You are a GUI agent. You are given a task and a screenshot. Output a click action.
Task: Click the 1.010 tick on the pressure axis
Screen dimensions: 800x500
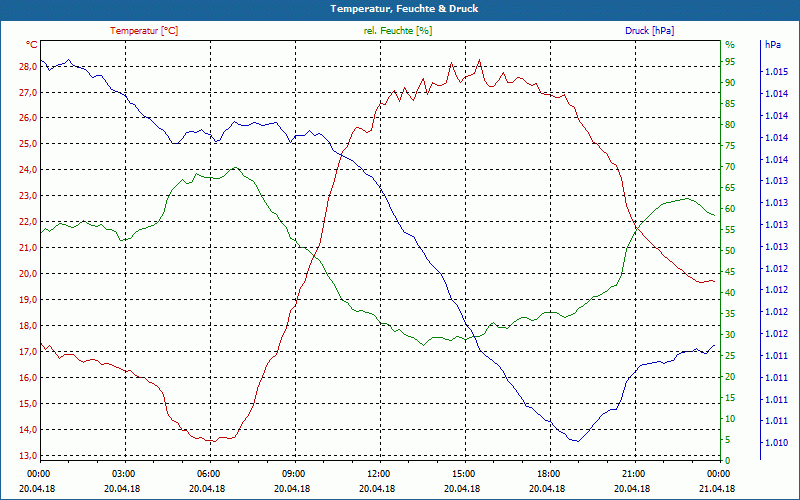pyautogui.click(x=776, y=443)
